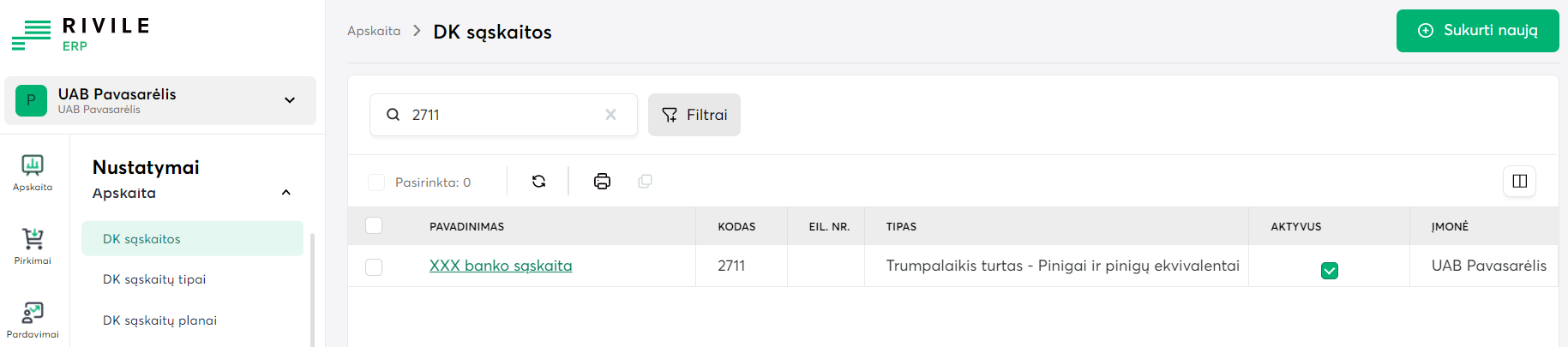
Task: Open column layout settings icon
Action: 1519,182
